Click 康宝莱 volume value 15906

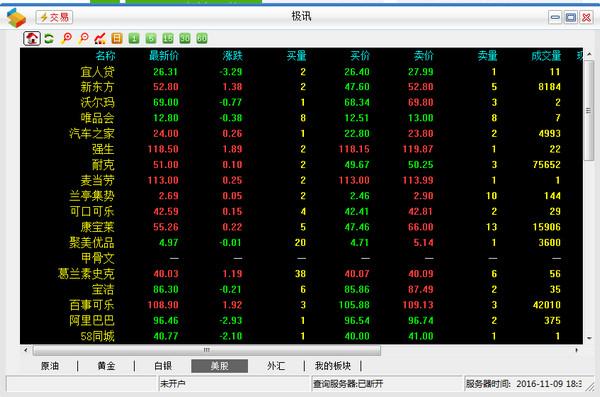547,227
